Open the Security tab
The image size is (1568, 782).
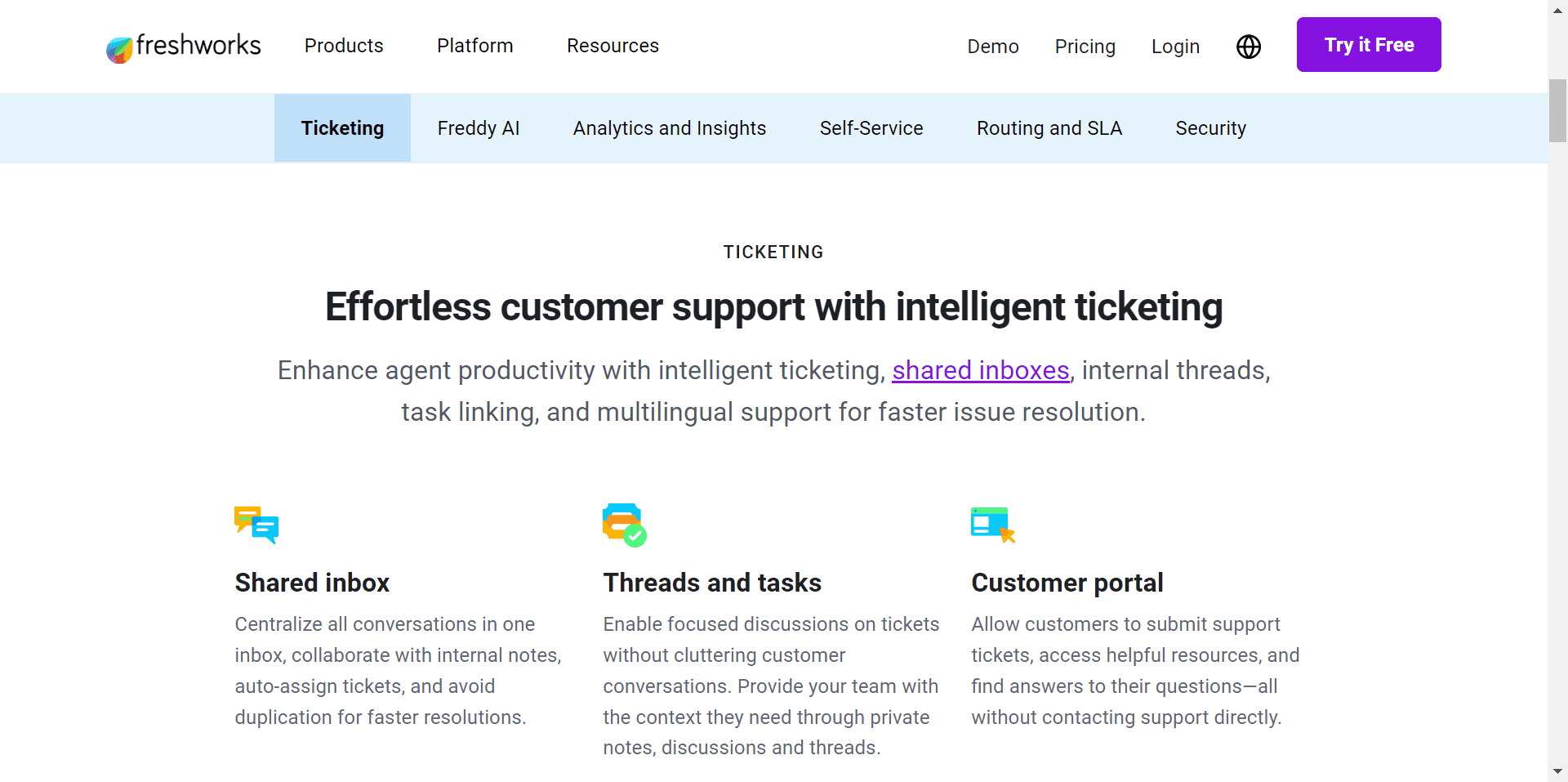[1210, 127]
